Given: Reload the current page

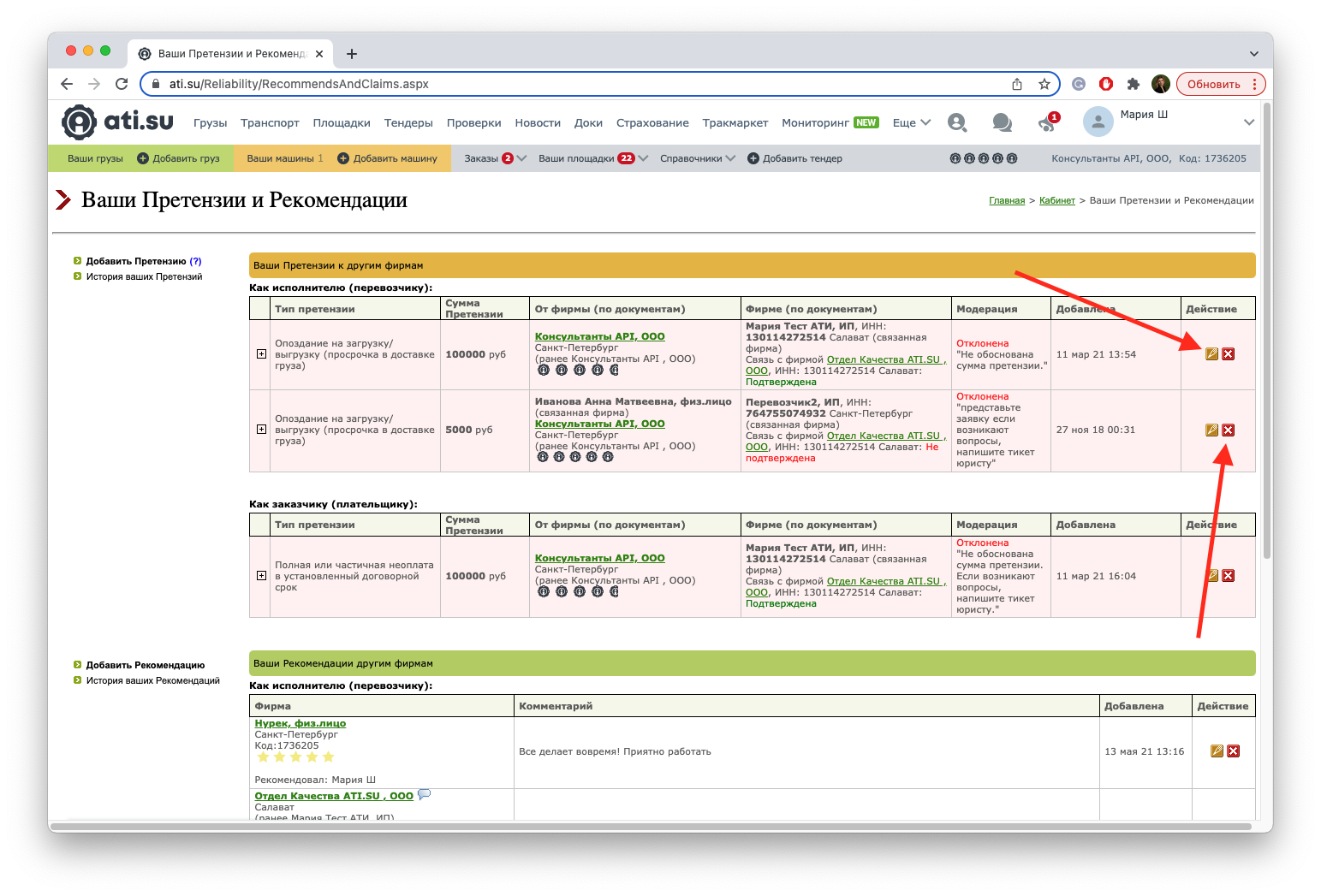Looking at the screenshot, I should (122, 84).
